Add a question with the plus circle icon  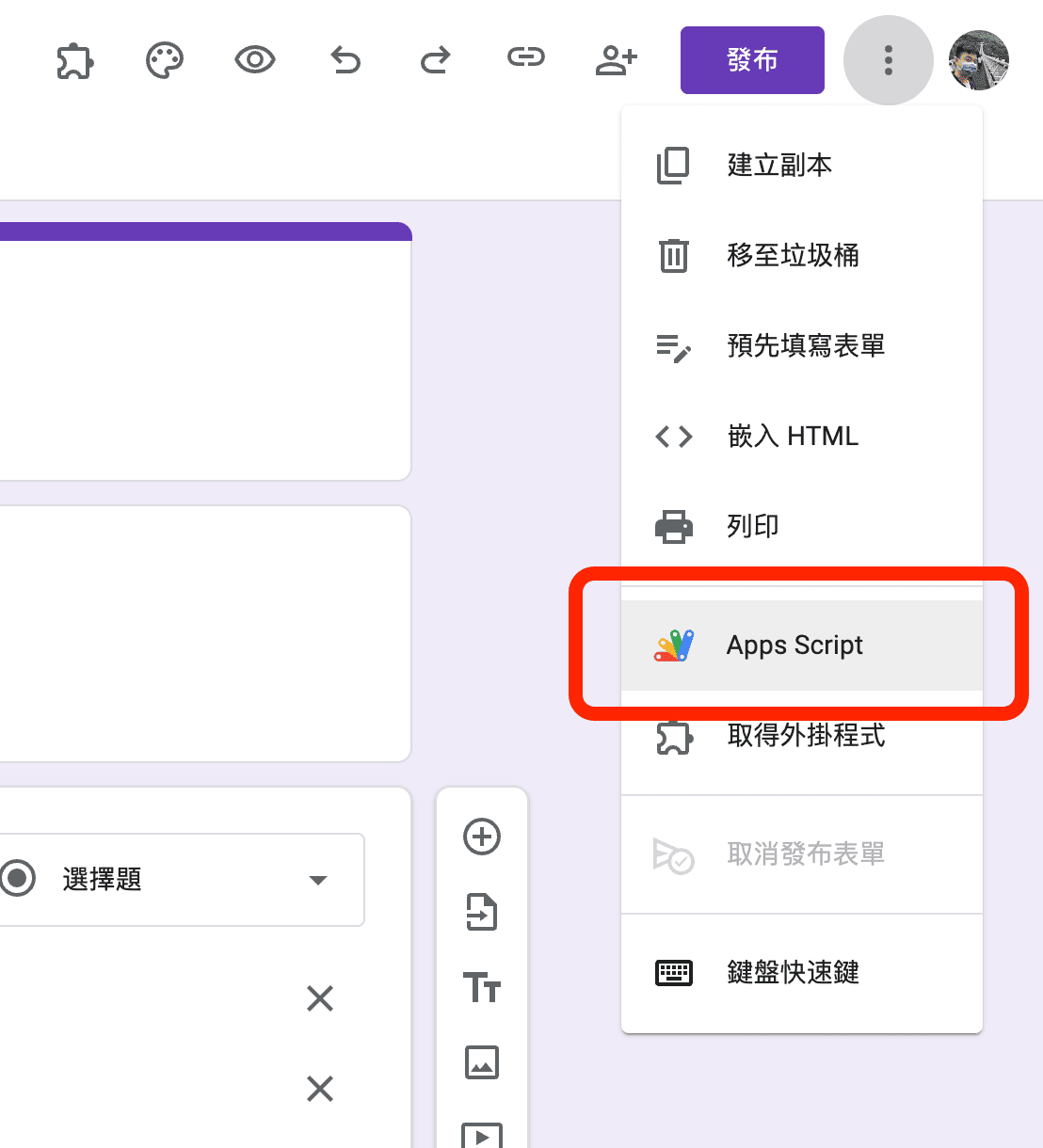coord(482,837)
